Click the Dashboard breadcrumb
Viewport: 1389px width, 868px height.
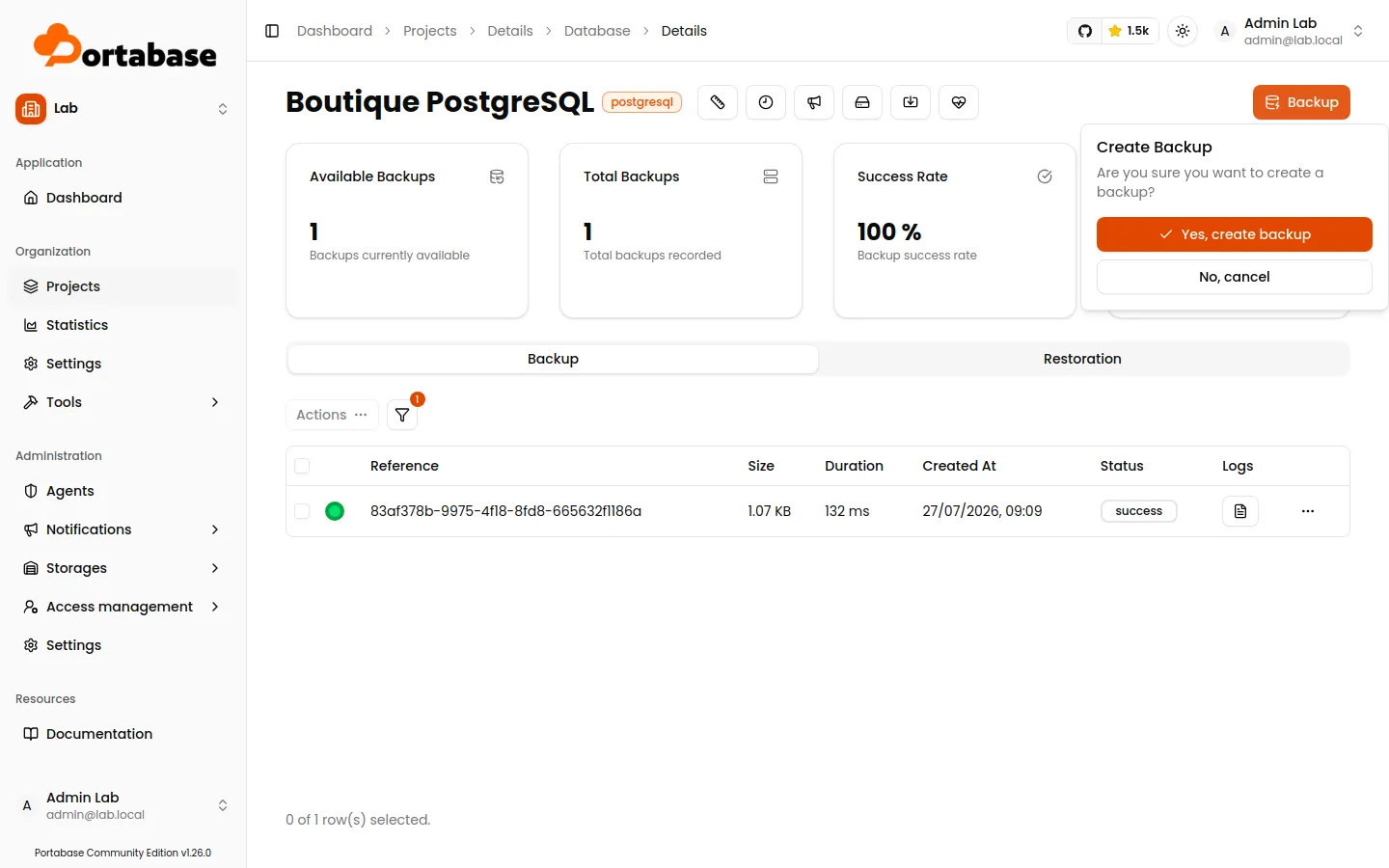pos(335,31)
